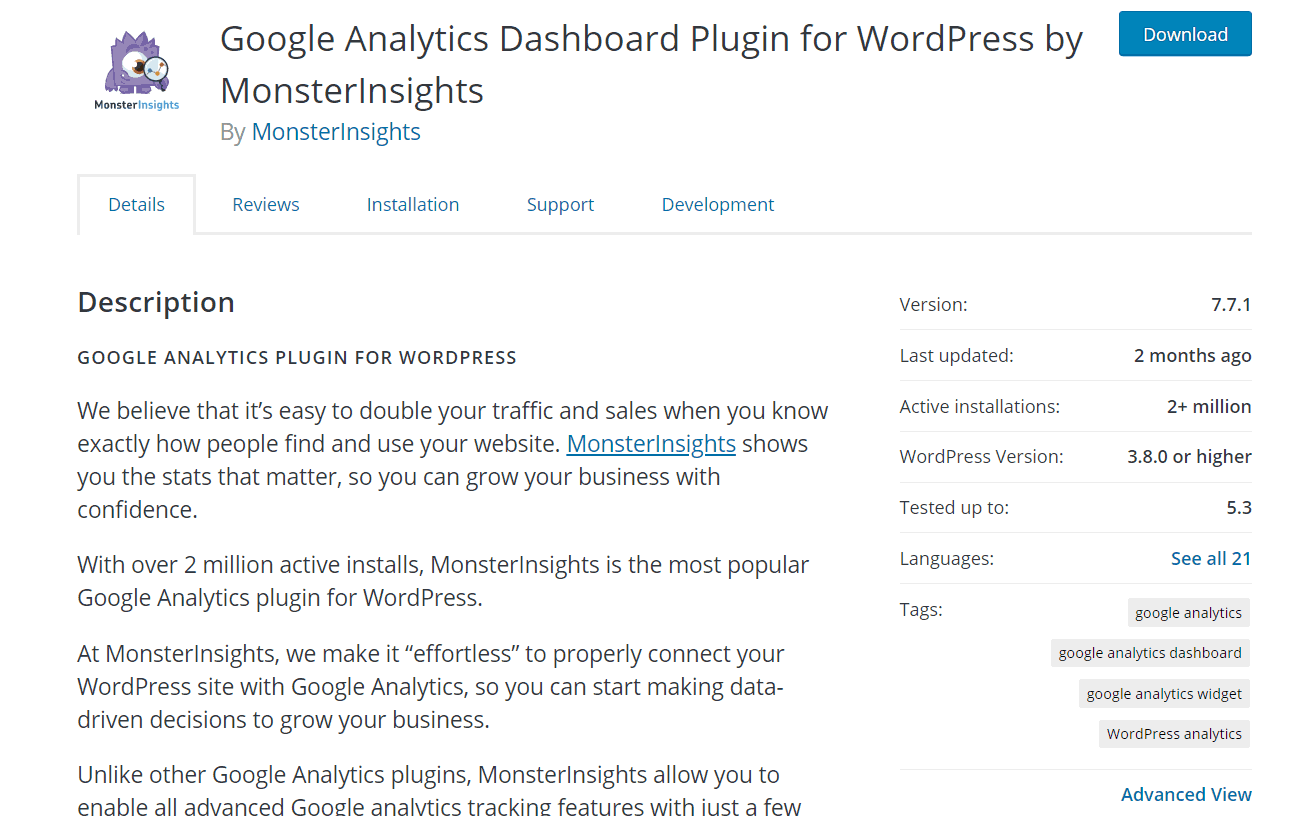Viewport: 1309px width, 816px height.
Task: Click the 'google analytics widget' tag
Action: click(x=1164, y=694)
